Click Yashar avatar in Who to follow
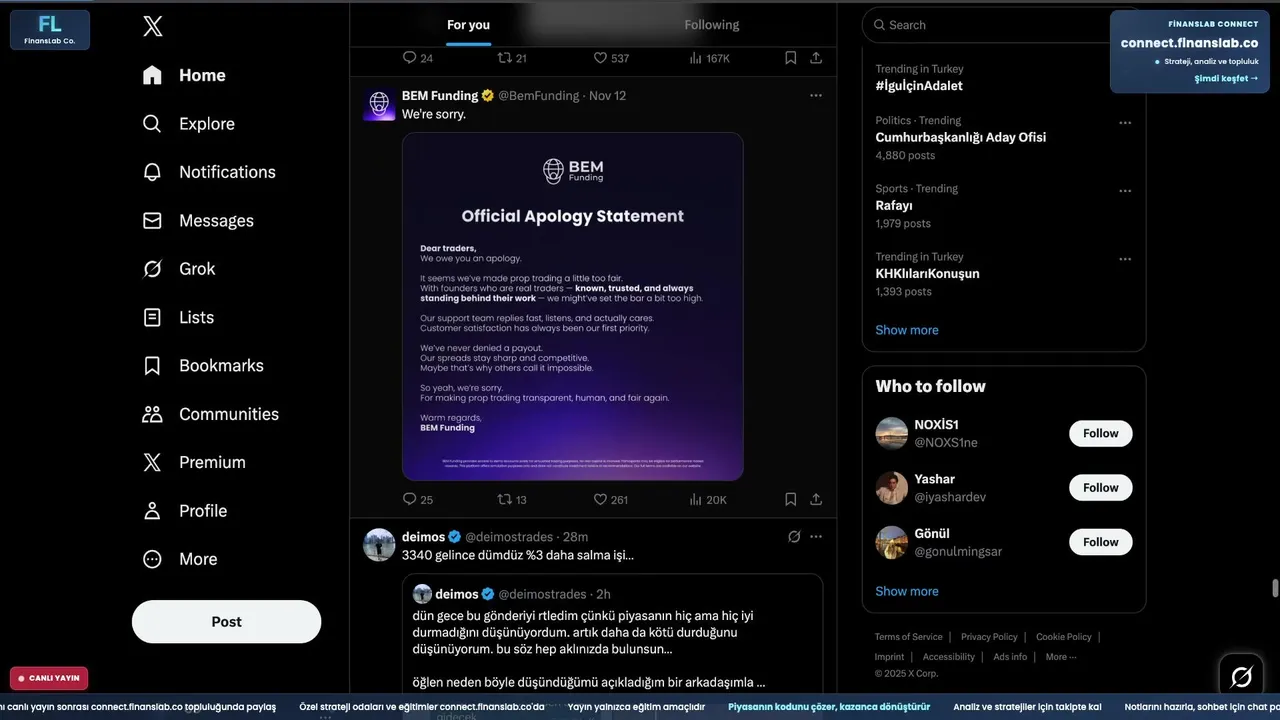Screen dimensions: 1280x720 pyautogui.click(x=891, y=488)
